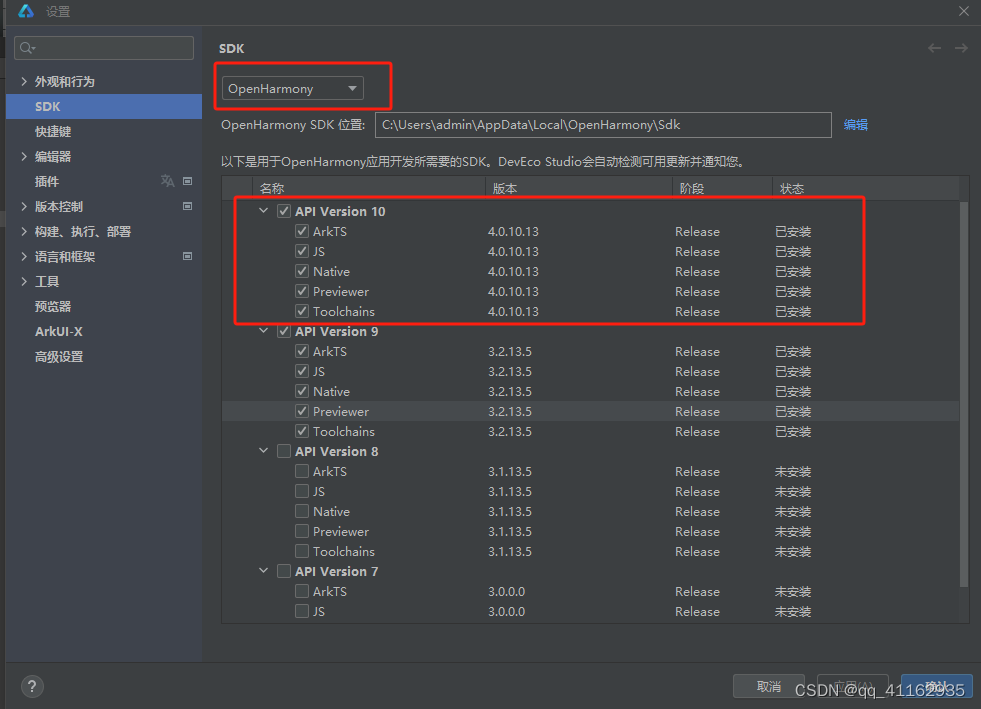Check the API Version 7 checkbox
The width and height of the screenshot is (981, 709).
coord(284,571)
